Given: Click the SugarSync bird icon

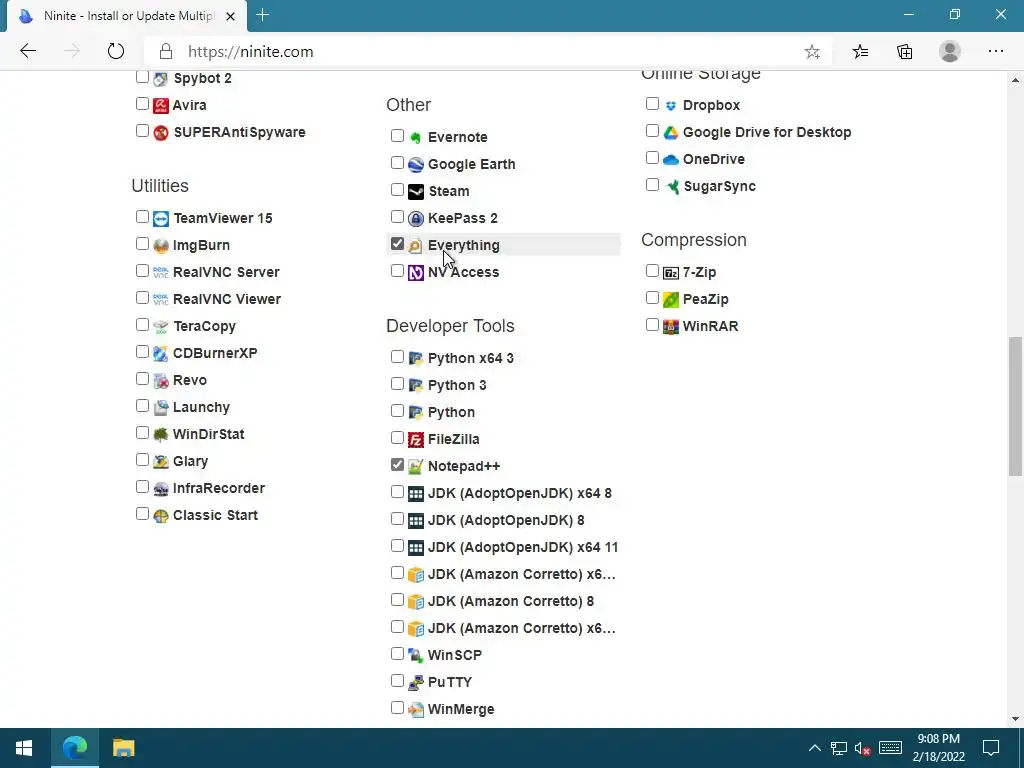Looking at the screenshot, I should click(672, 187).
